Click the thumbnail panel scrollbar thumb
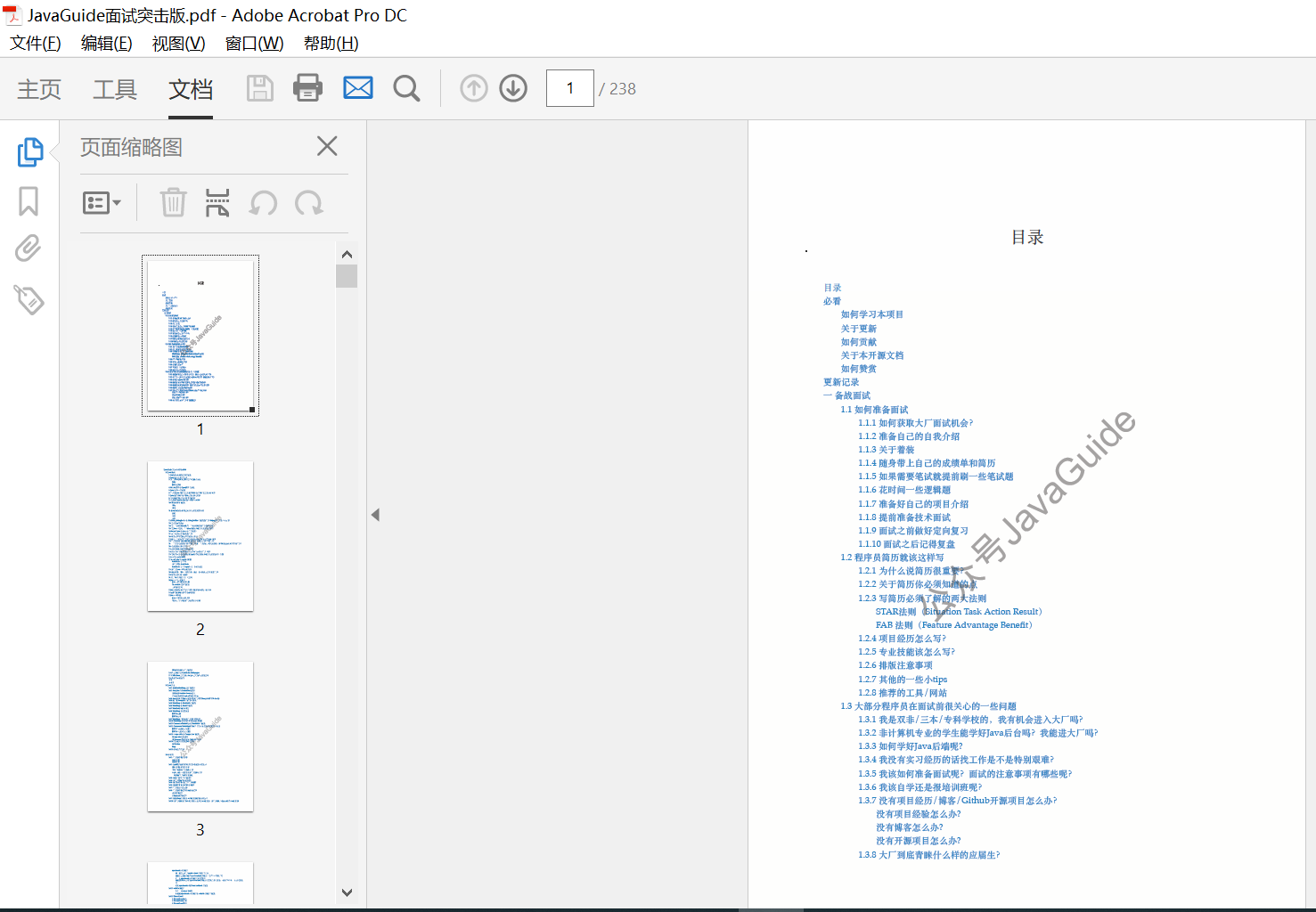The image size is (1316, 912). pyautogui.click(x=347, y=276)
